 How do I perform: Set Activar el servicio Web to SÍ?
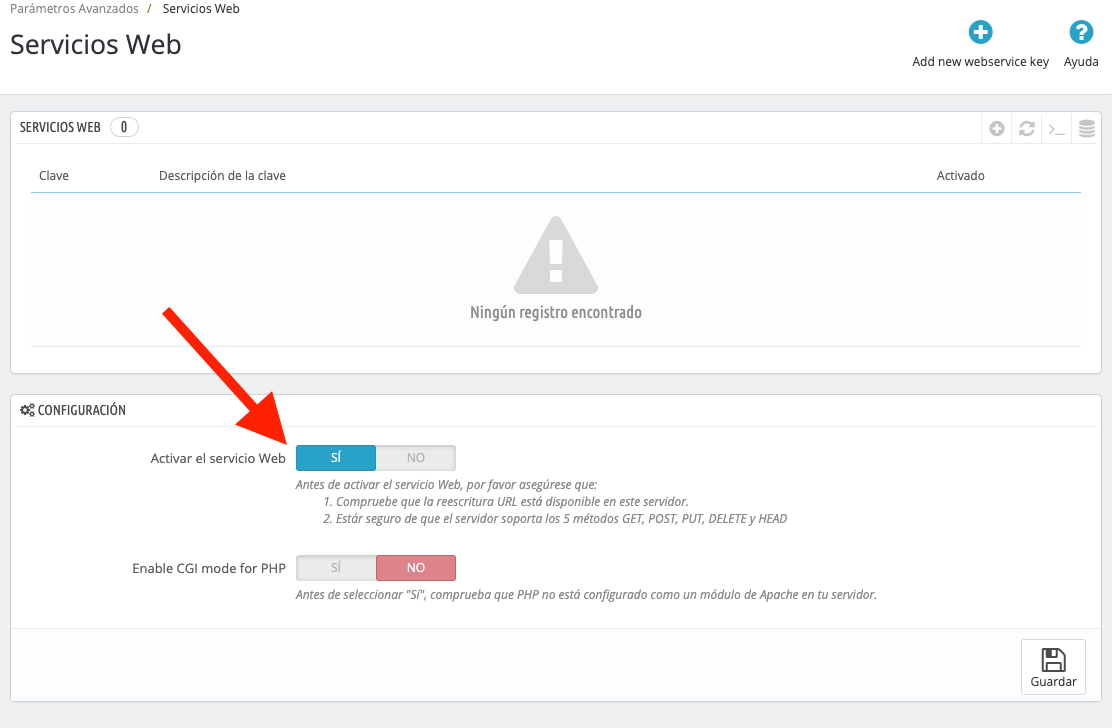(x=335, y=458)
